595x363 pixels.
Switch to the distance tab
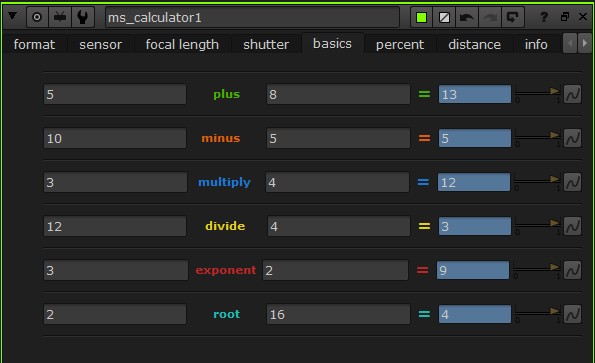[474, 44]
